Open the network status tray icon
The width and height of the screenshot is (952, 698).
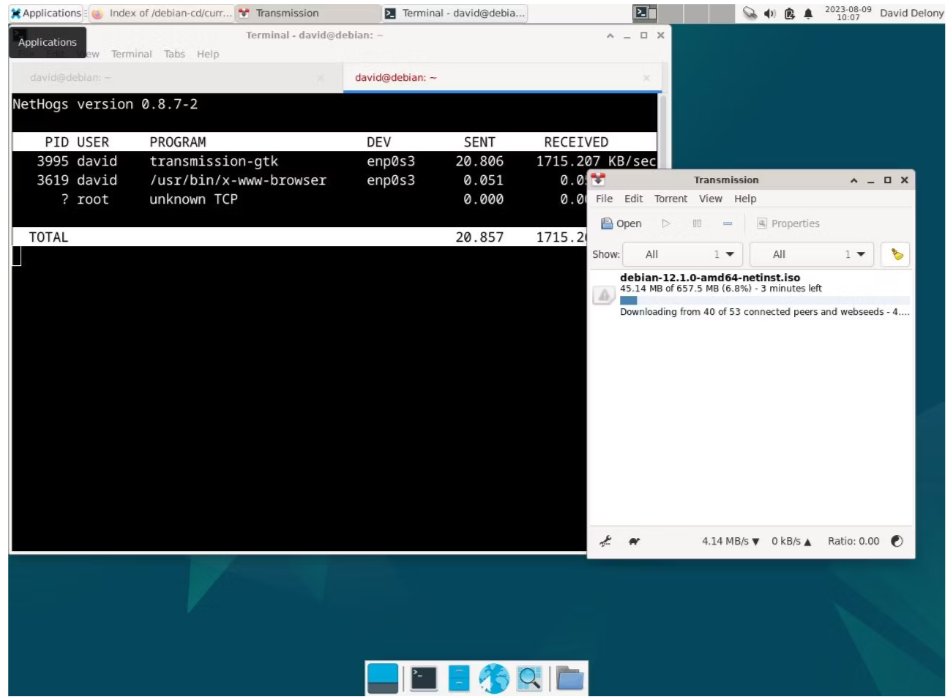point(750,13)
